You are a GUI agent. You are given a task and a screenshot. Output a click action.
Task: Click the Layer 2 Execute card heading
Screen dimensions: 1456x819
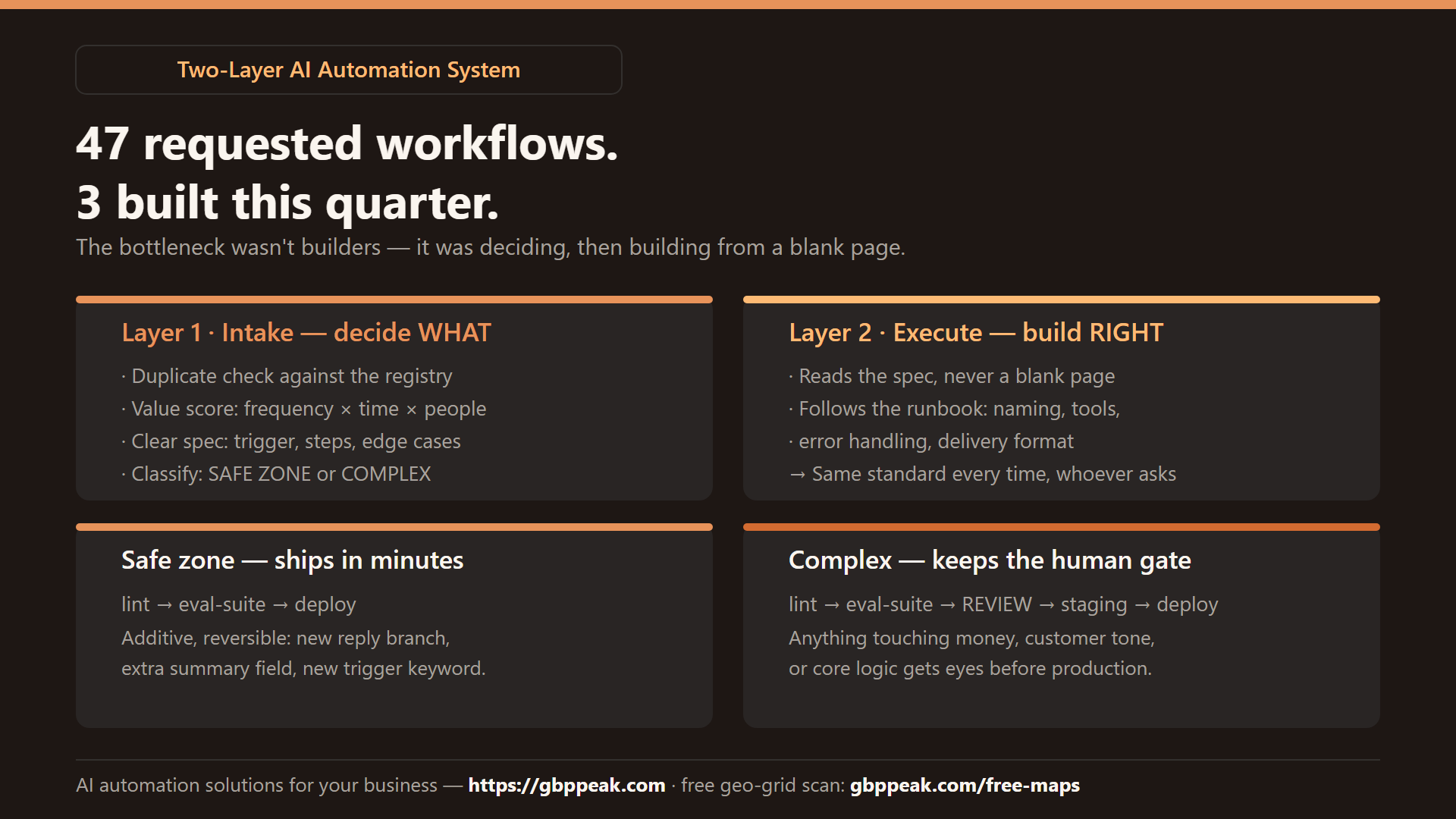coord(976,332)
